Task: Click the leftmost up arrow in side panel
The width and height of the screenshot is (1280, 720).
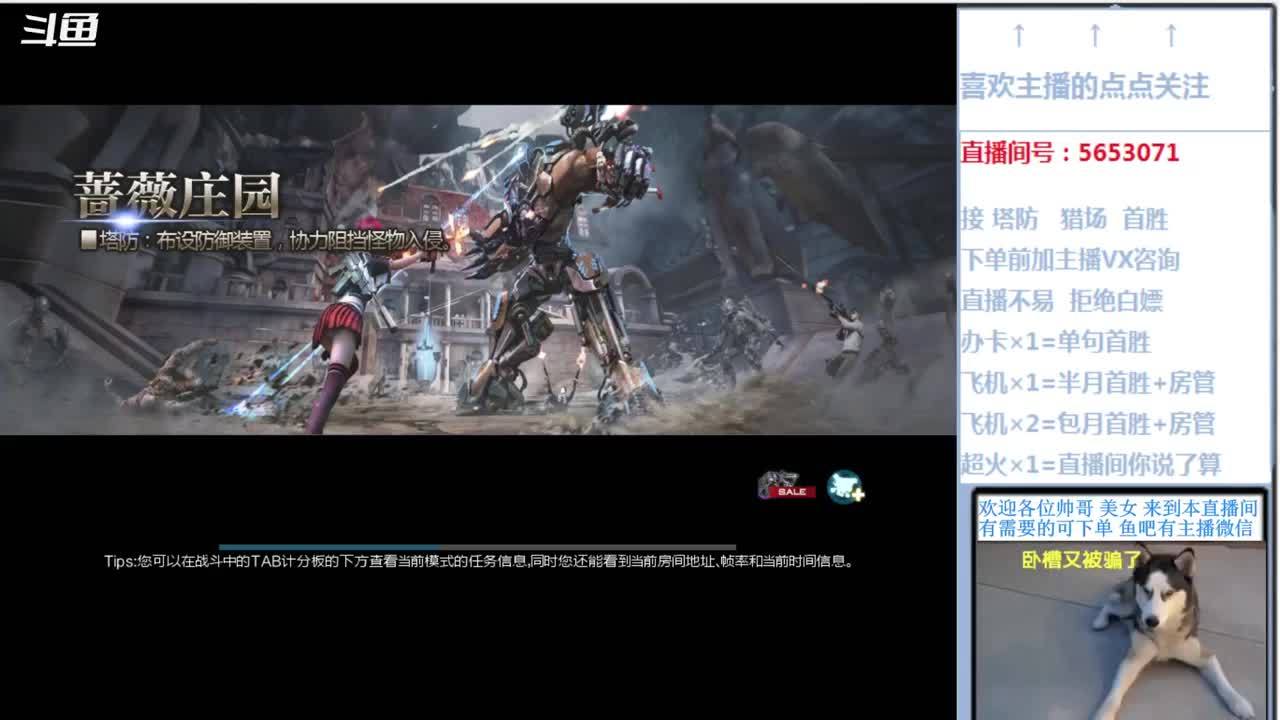Action: (x=1019, y=36)
